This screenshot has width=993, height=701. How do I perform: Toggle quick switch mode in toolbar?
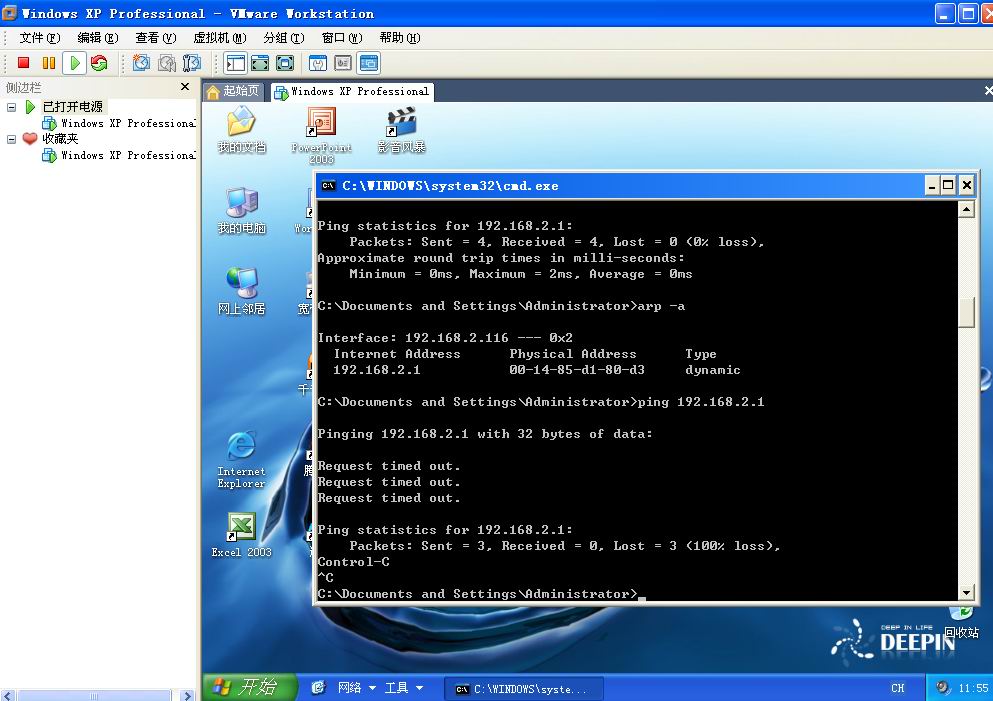pyautogui.click(x=285, y=63)
